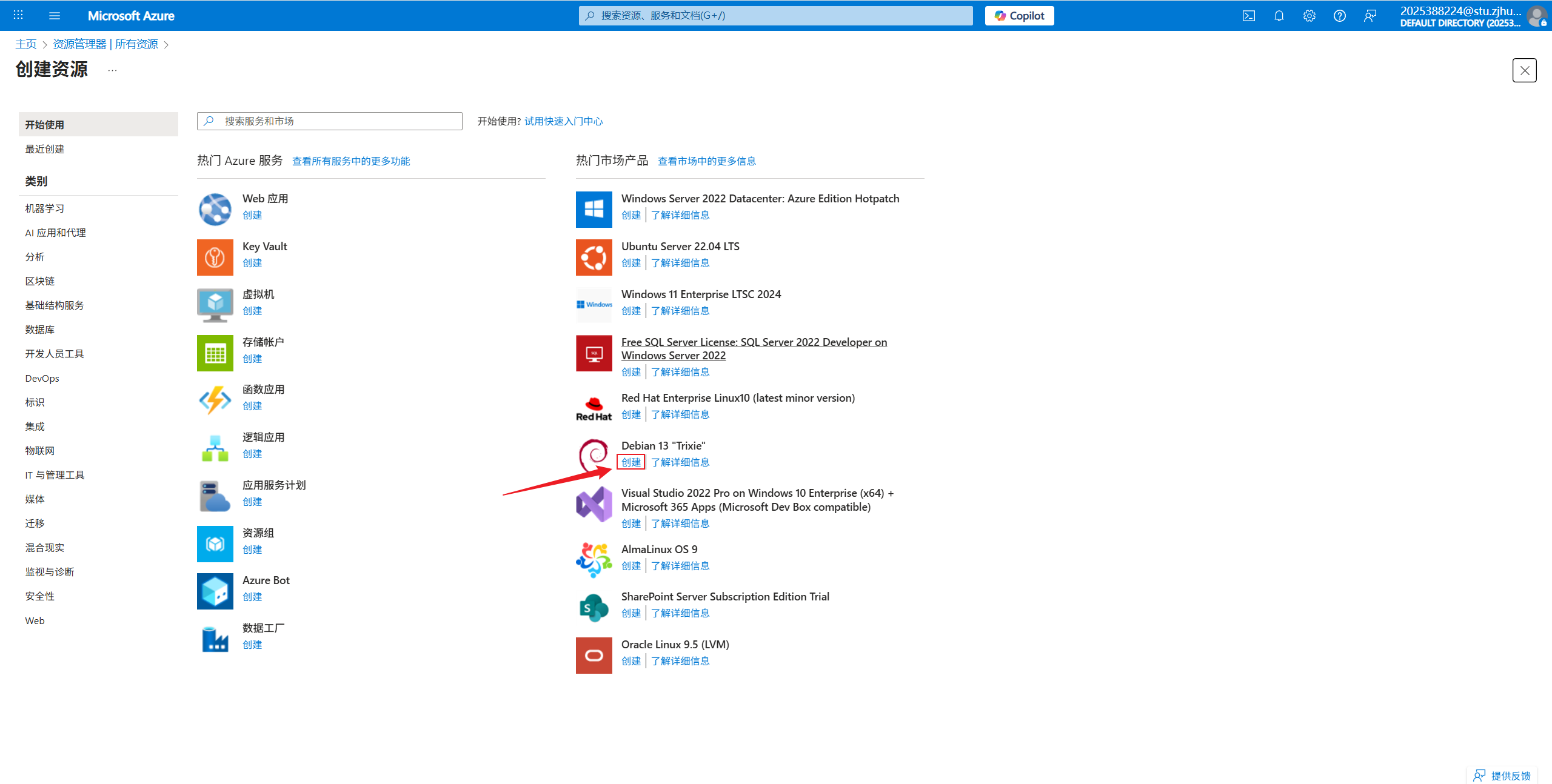The image size is (1552, 784).
Task: Focus the 搜索服务和市场 search field
Action: (330, 121)
